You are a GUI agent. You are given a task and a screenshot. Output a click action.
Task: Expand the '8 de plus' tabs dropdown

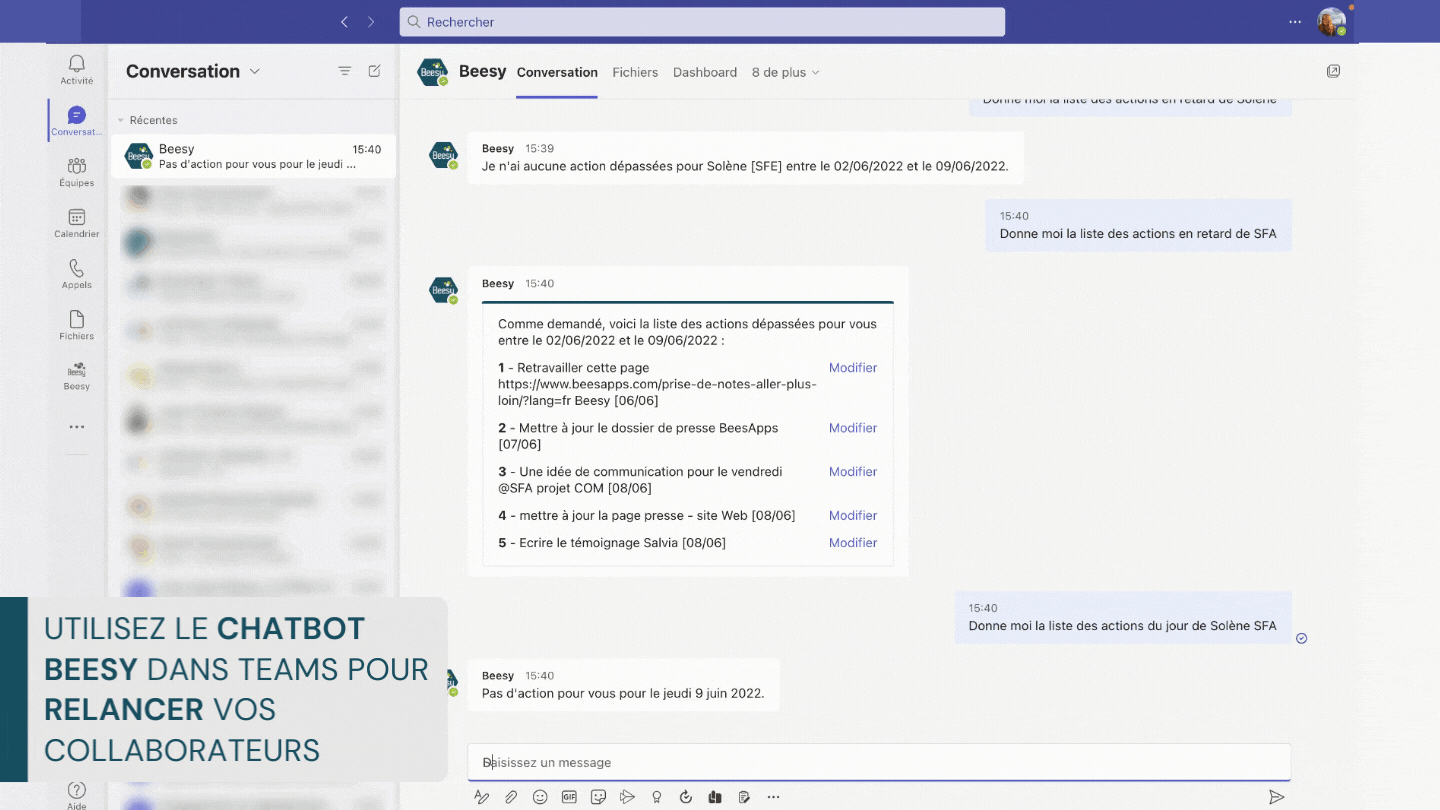tap(786, 72)
